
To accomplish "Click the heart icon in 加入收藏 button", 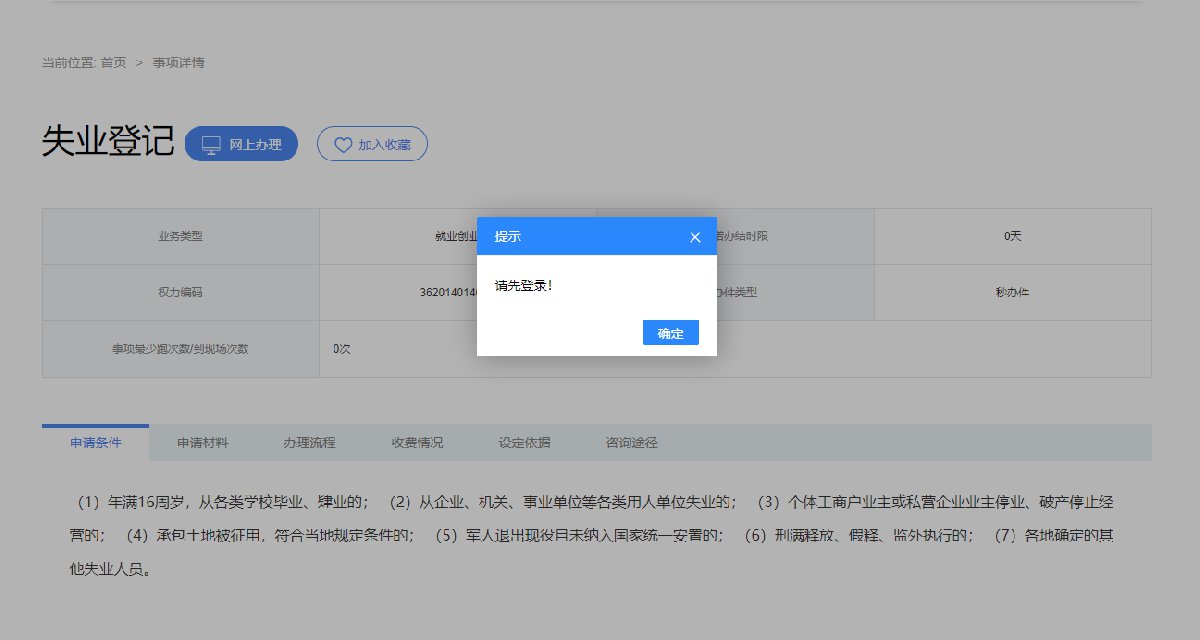I will point(343,145).
